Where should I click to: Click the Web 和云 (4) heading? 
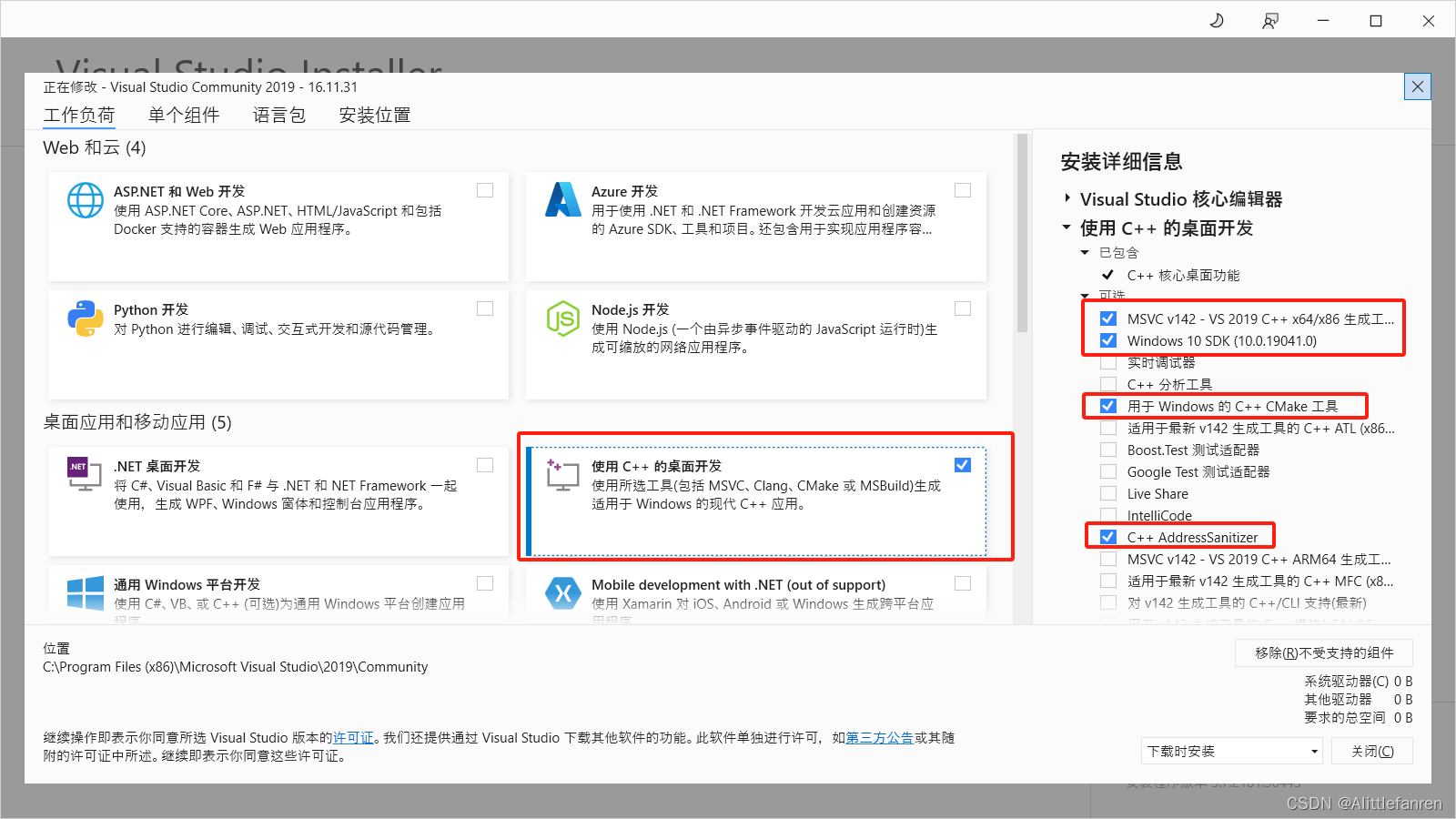pos(95,147)
